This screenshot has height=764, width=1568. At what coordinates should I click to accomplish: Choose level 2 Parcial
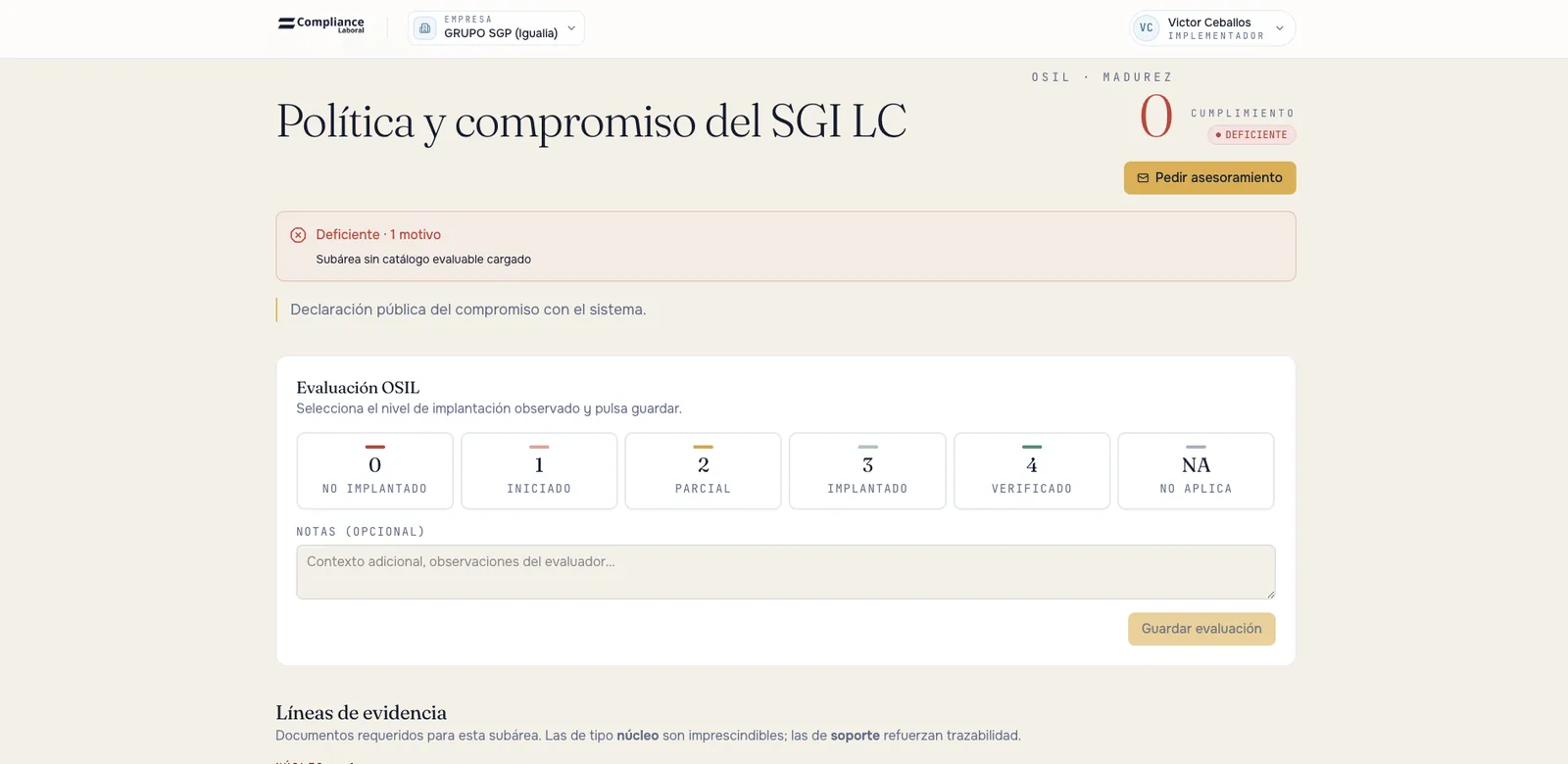[703, 471]
